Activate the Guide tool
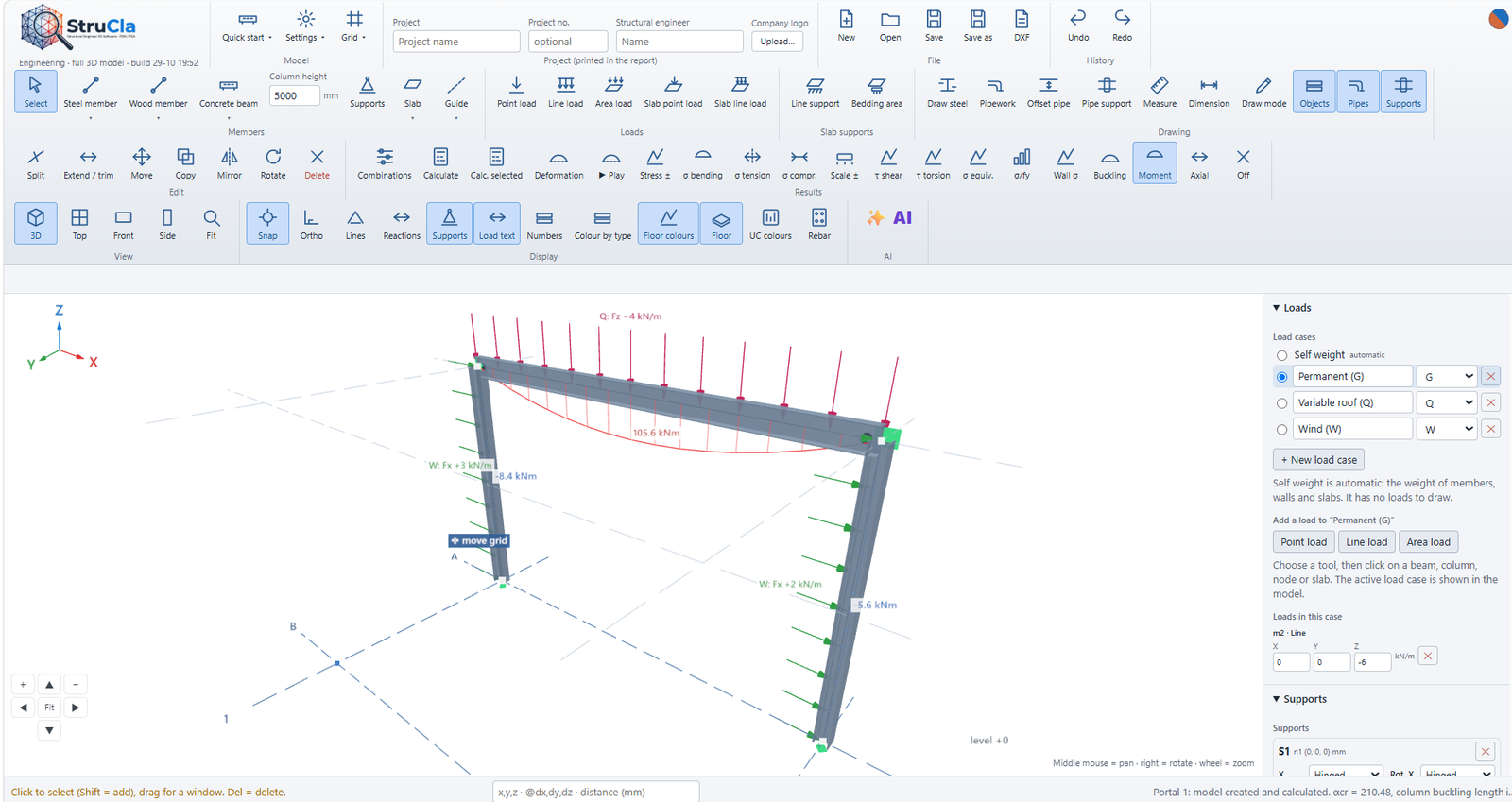 point(456,92)
